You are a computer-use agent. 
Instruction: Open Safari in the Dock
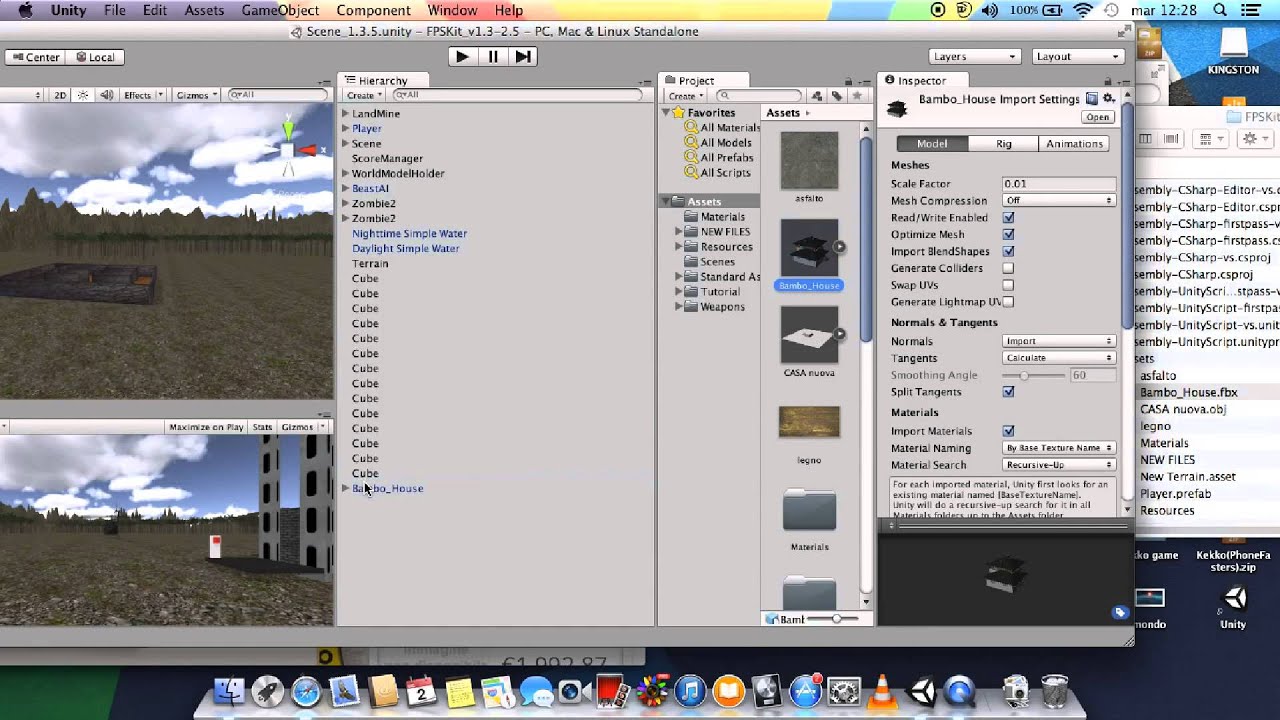[x=306, y=691]
